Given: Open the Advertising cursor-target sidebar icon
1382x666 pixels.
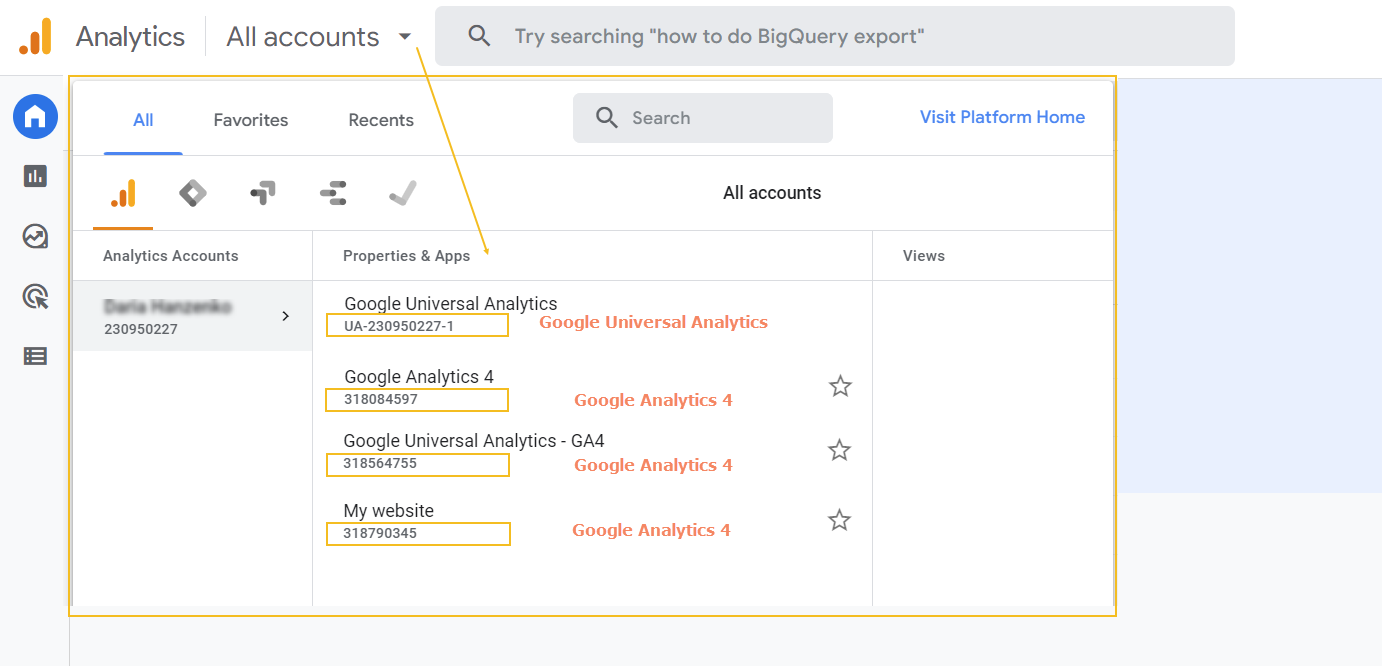Looking at the screenshot, I should (x=35, y=296).
